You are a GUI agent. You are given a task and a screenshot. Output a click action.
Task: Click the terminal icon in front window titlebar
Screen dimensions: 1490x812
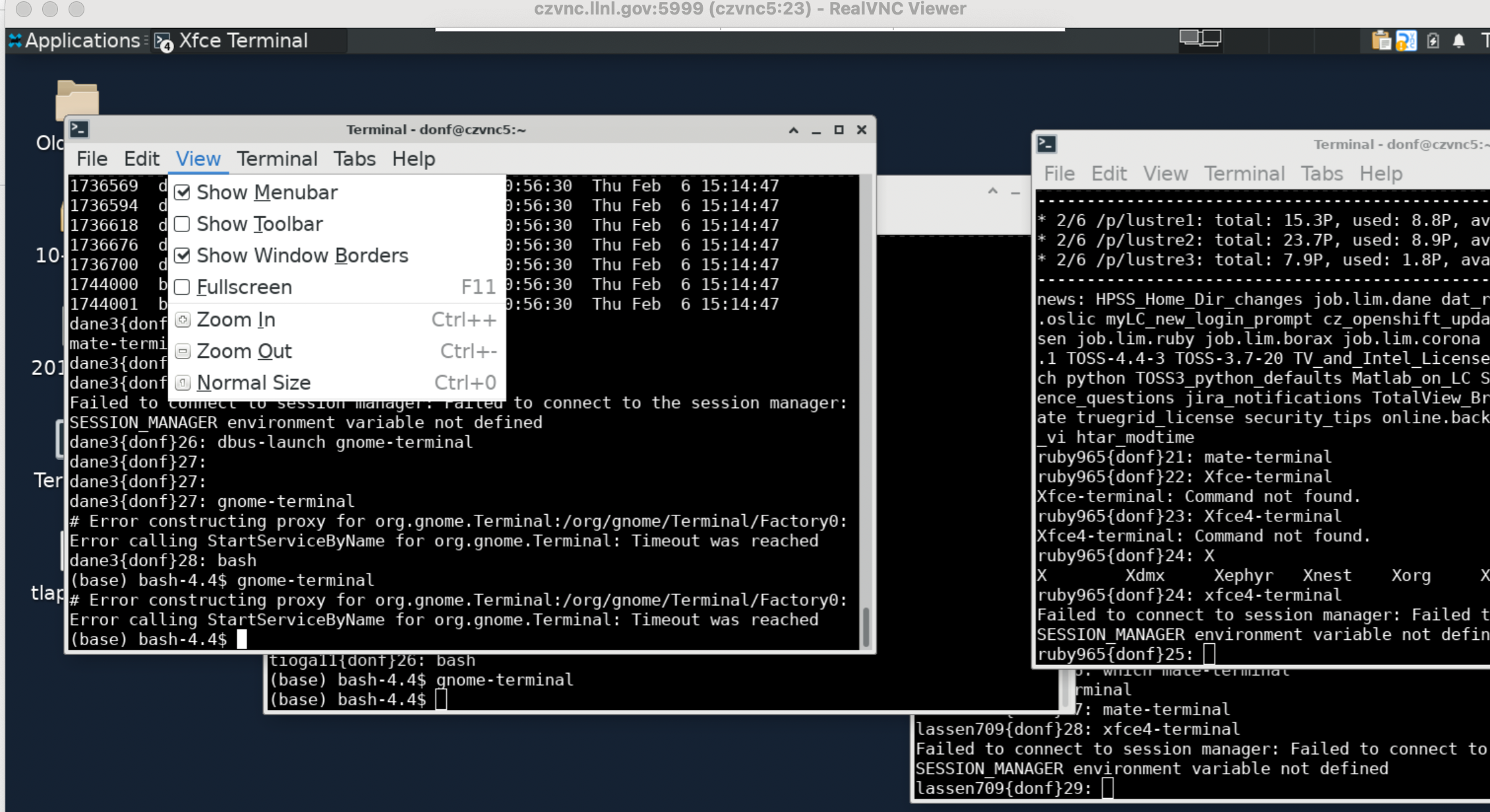coord(79,129)
